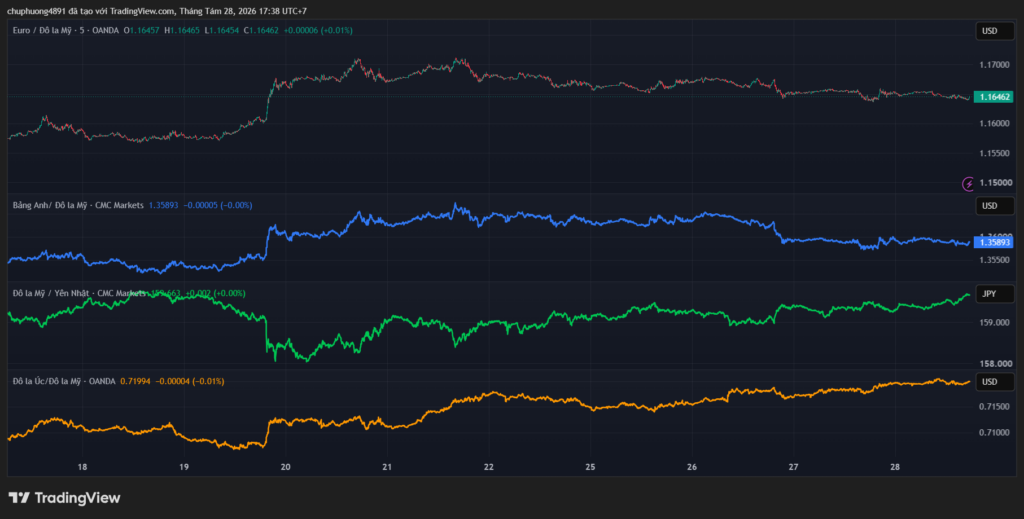The height and width of the screenshot is (519, 1024).
Task: Open the USD currency selector in the Bảng Anh pane
Action: [x=995, y=206]
